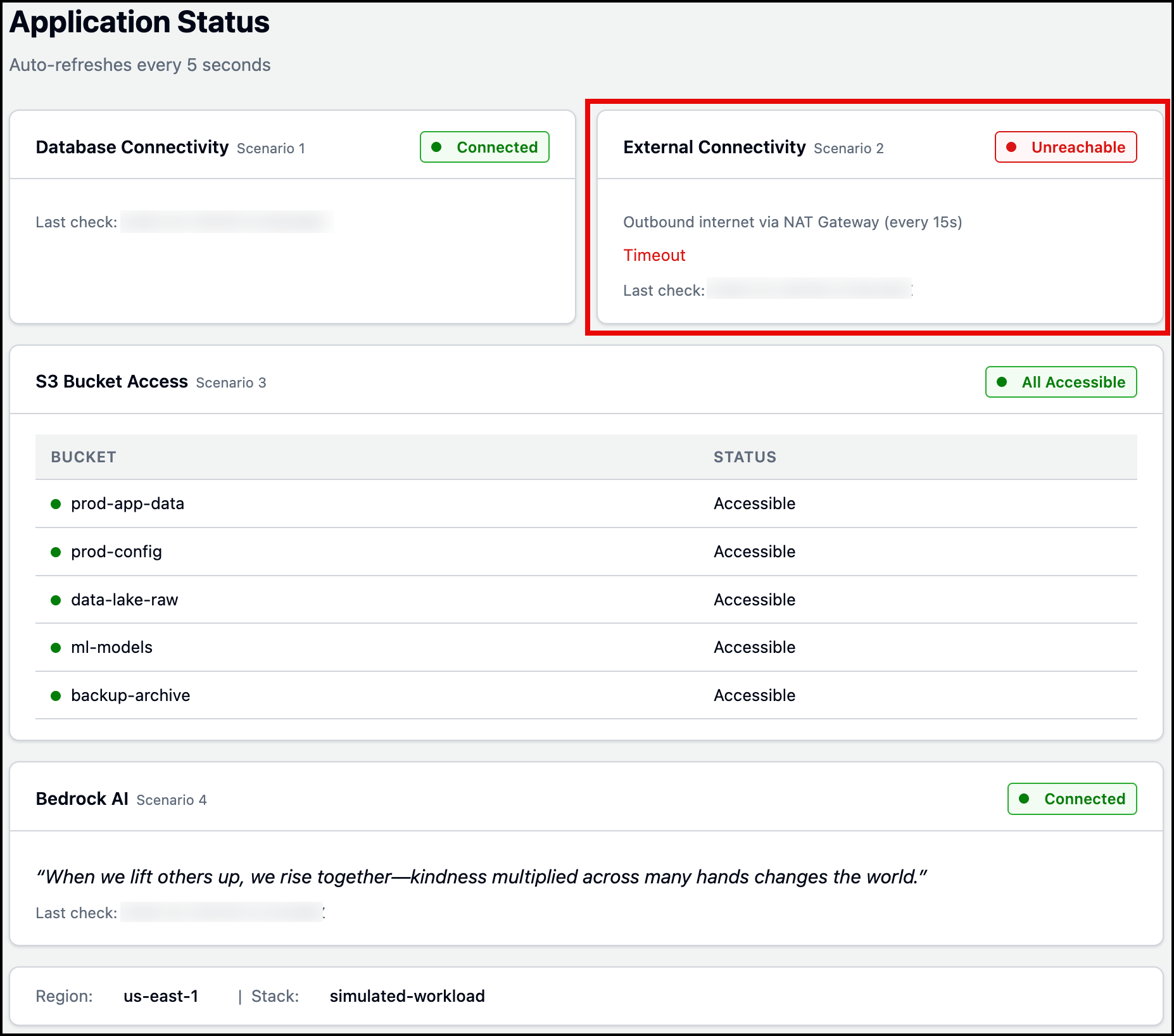The height and width of the screenshot is (1036, 1174).
Task: Click the Accessible status for backup-archive
Action: 754,695
